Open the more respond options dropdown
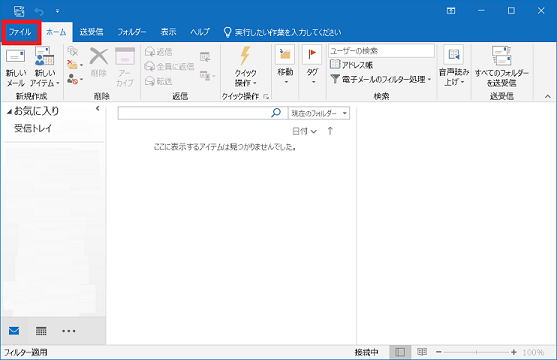The height and width of the screenshot is (360, 557). [x=207, y=76]
